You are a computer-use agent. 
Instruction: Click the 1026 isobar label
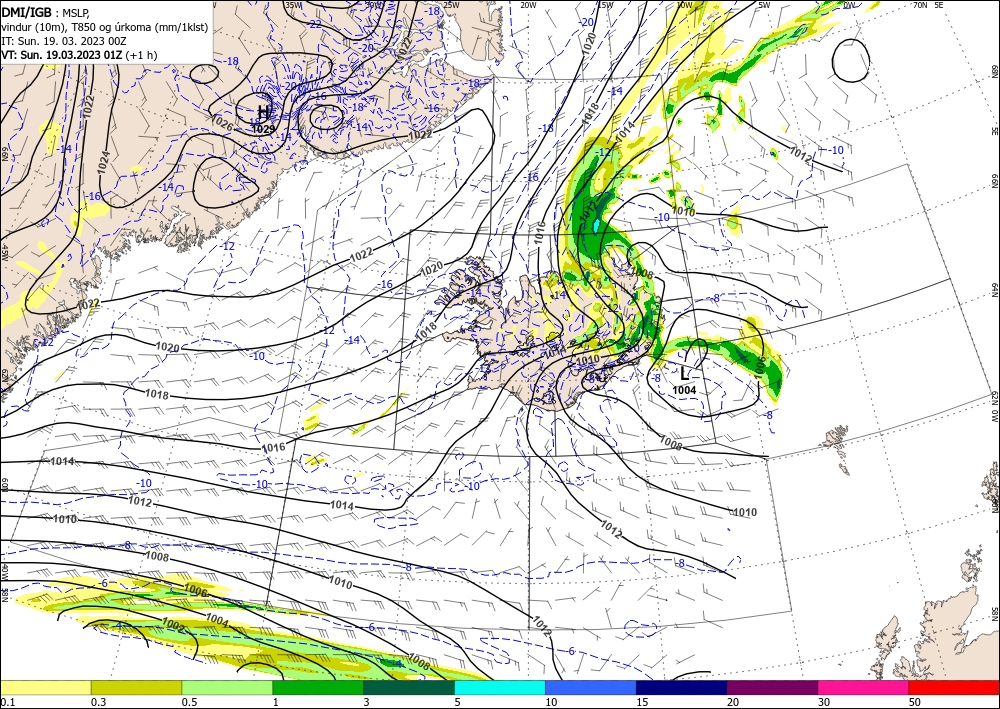221,122
